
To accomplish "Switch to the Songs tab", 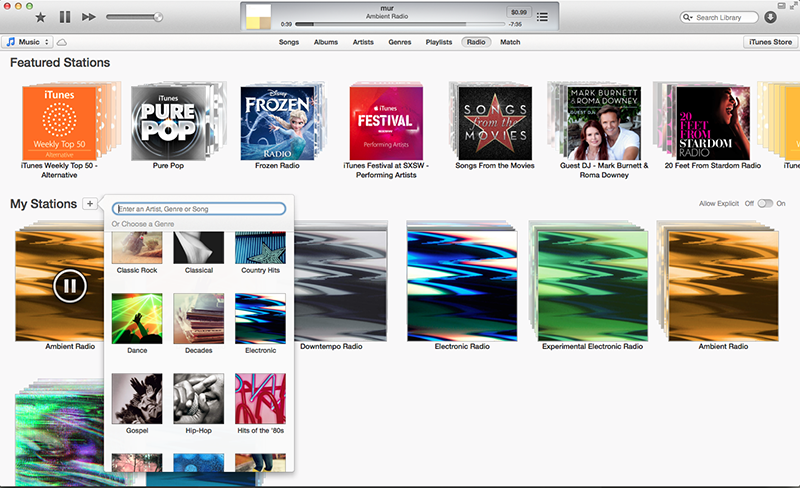I will (289, 42).
